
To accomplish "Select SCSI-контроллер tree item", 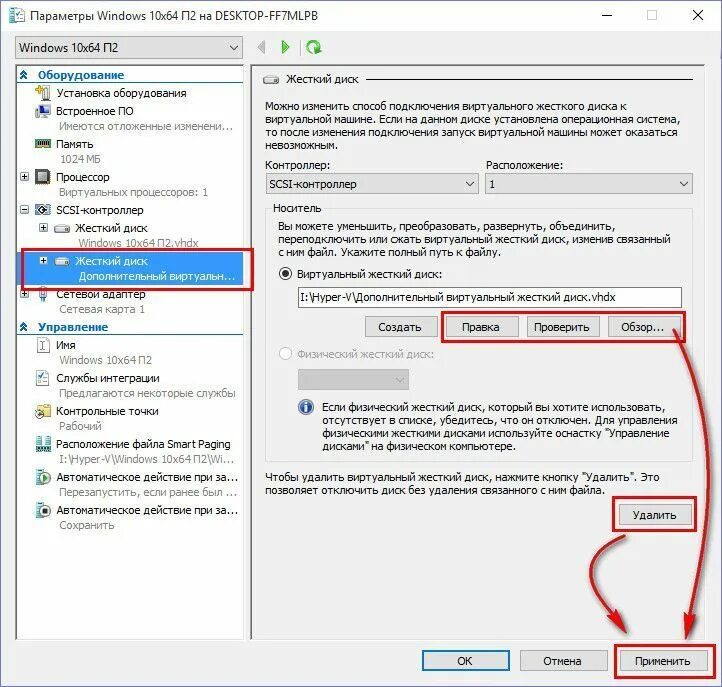I will tap(100, 210).
